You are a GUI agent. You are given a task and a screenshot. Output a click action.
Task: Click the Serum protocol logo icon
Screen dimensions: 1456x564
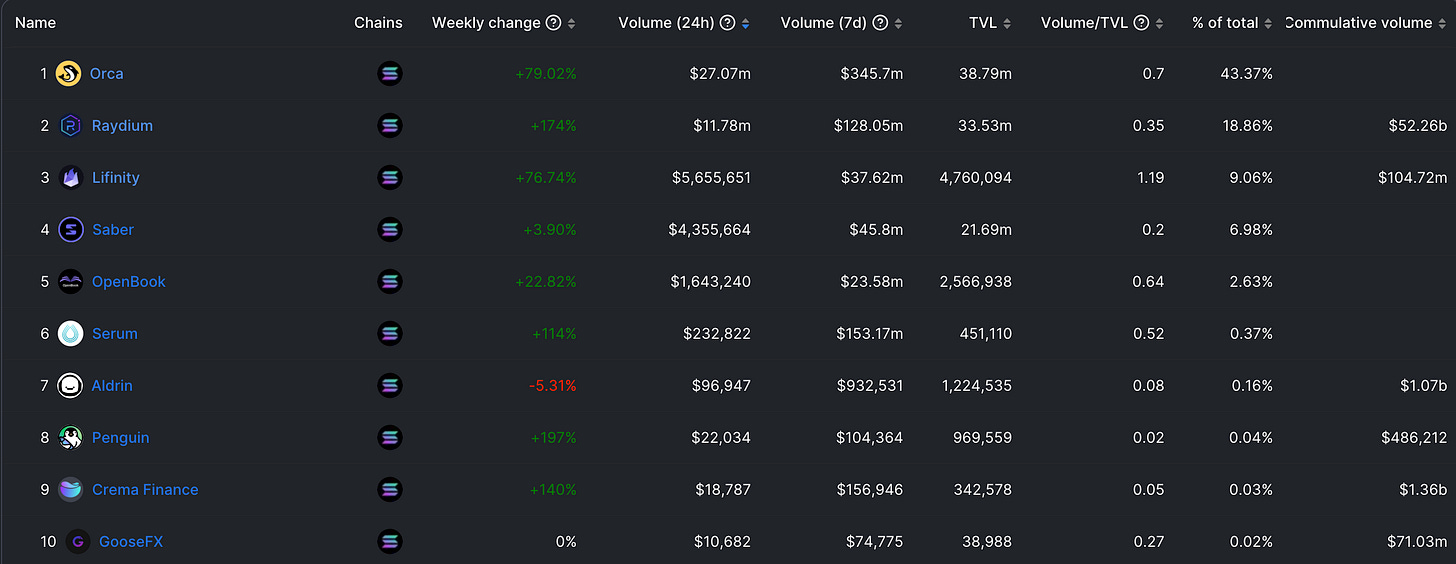[71, 333]
